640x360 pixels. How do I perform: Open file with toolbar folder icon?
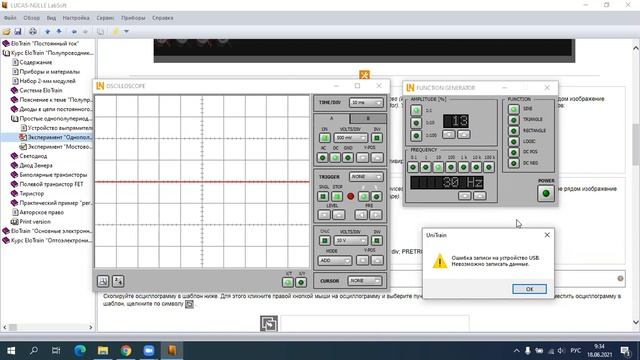pyautogui.click(x=7, y=31)
